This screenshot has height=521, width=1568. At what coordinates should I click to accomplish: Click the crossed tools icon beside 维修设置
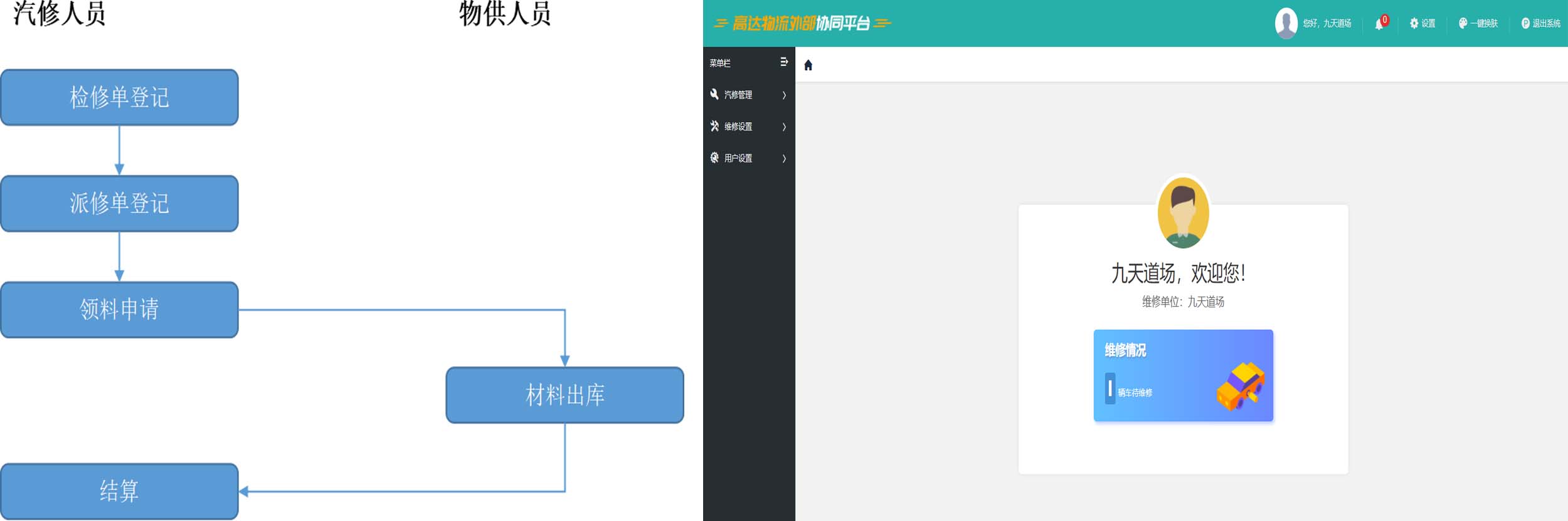pos(714,126)
